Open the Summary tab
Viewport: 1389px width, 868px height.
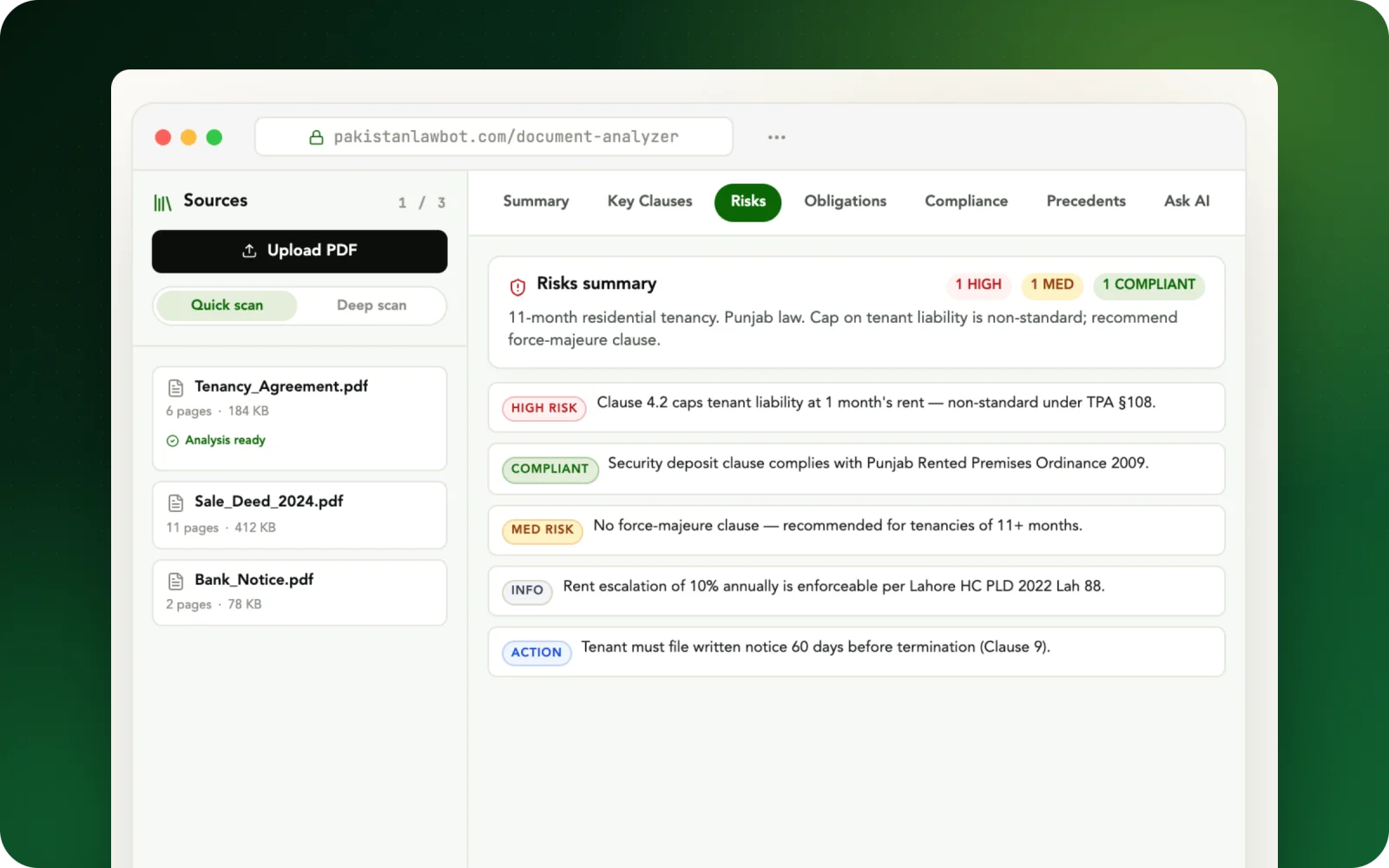click(536, 201)
